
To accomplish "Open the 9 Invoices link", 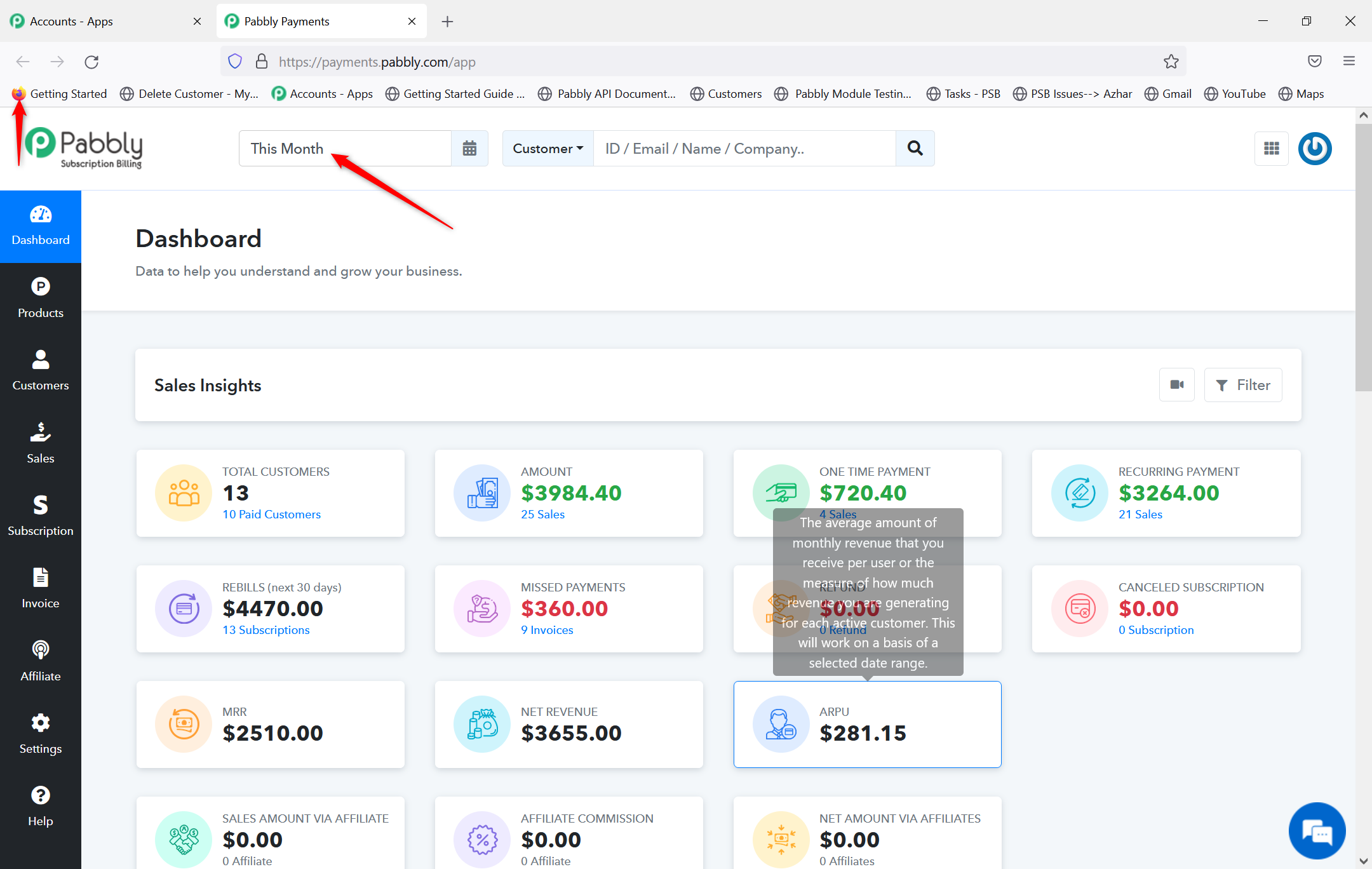I will 547,630.
